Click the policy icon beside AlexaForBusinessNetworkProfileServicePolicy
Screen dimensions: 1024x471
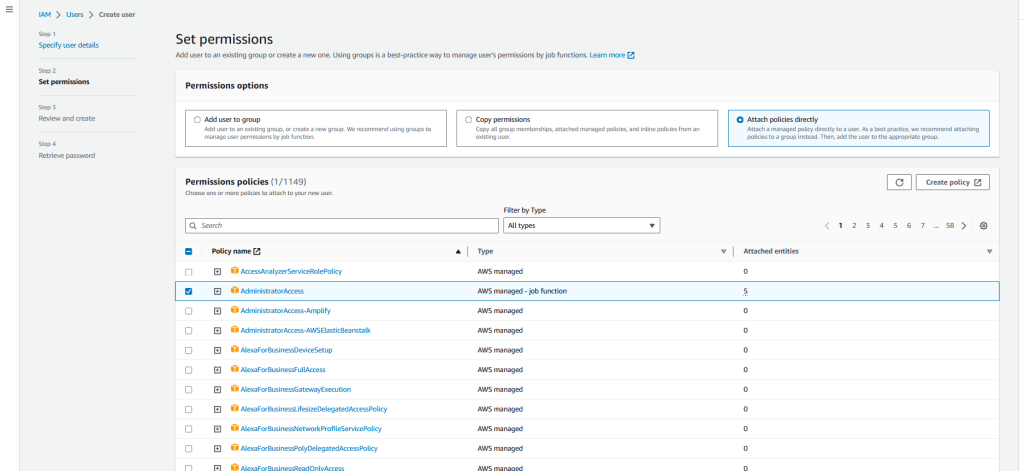[234, 429]
